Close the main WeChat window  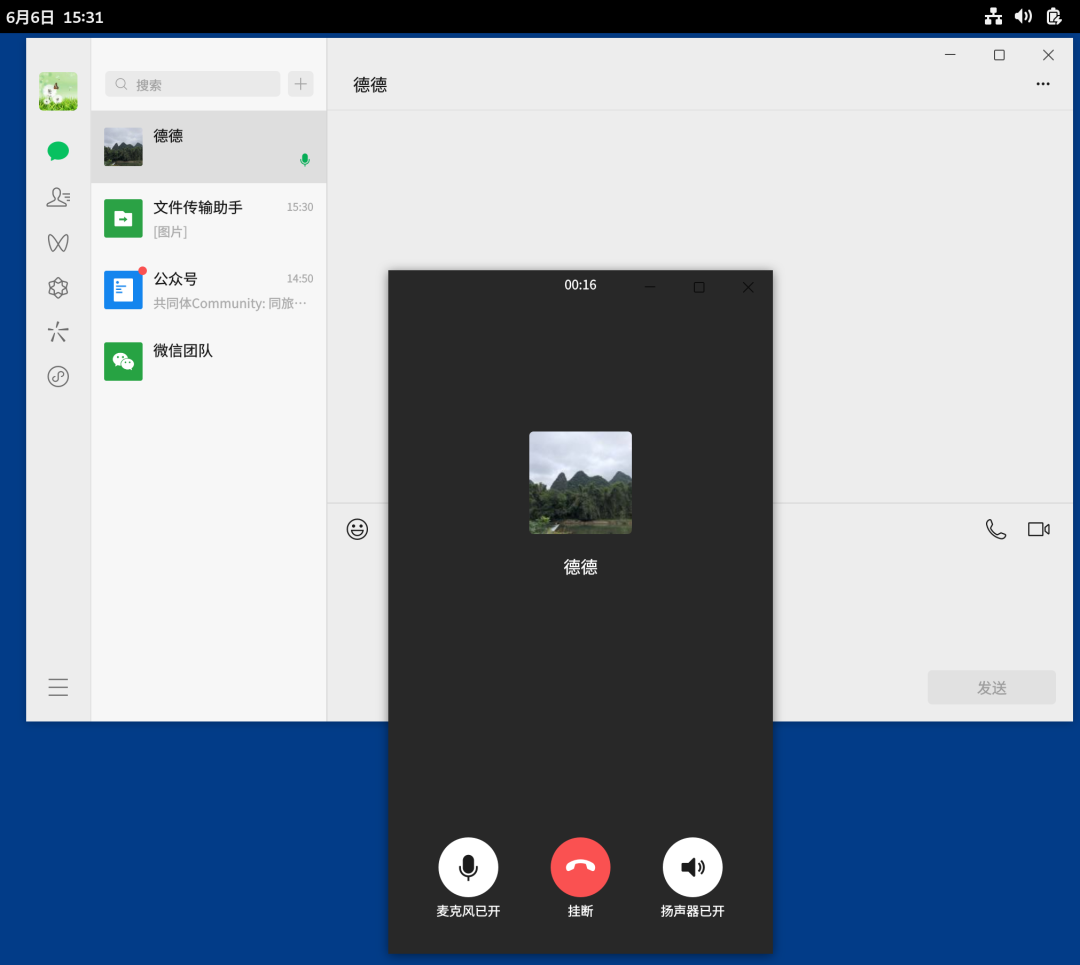point(1048,54)
